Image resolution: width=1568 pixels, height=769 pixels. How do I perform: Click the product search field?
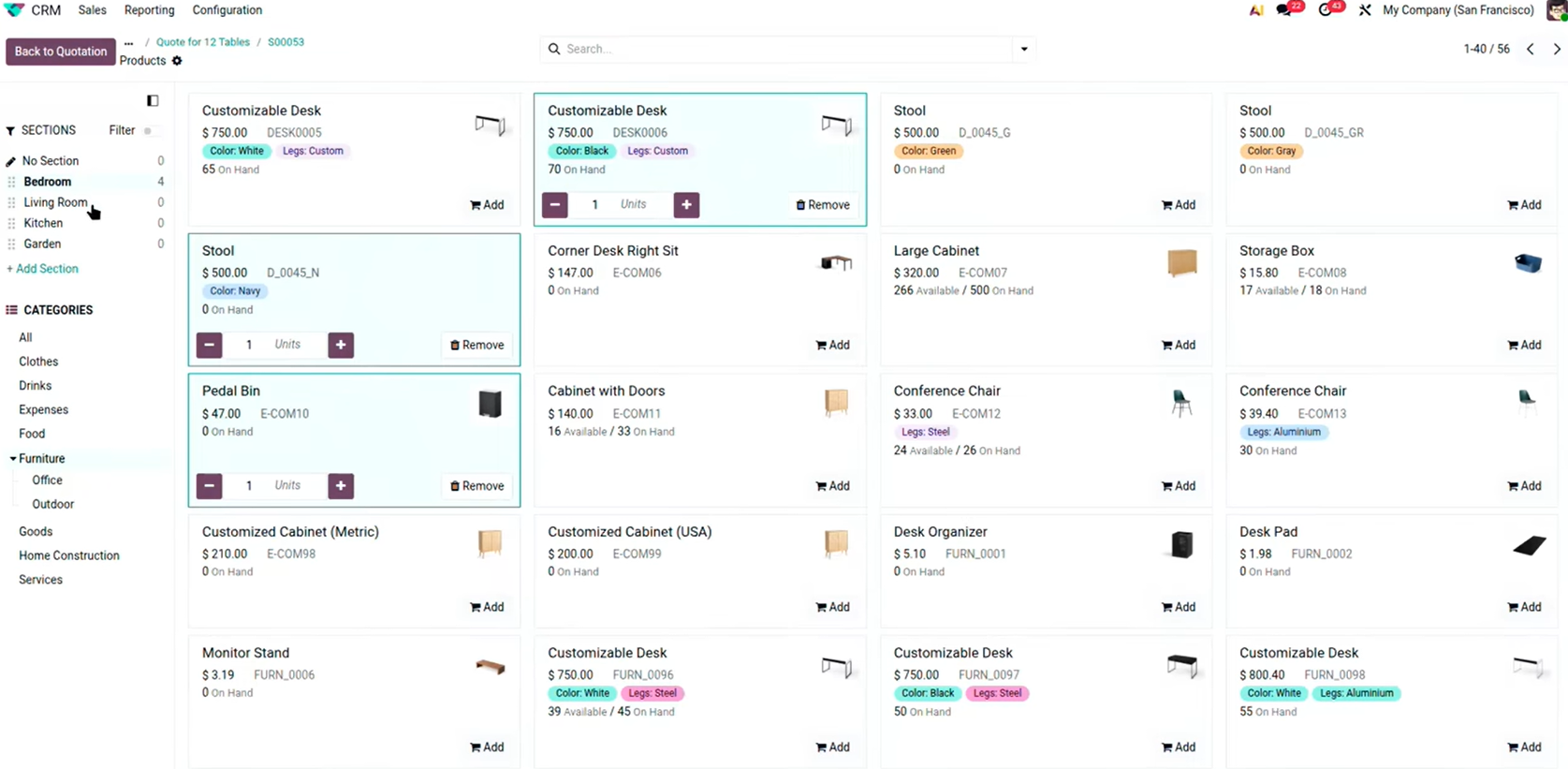pyautogui.click(x=786, y=49)
